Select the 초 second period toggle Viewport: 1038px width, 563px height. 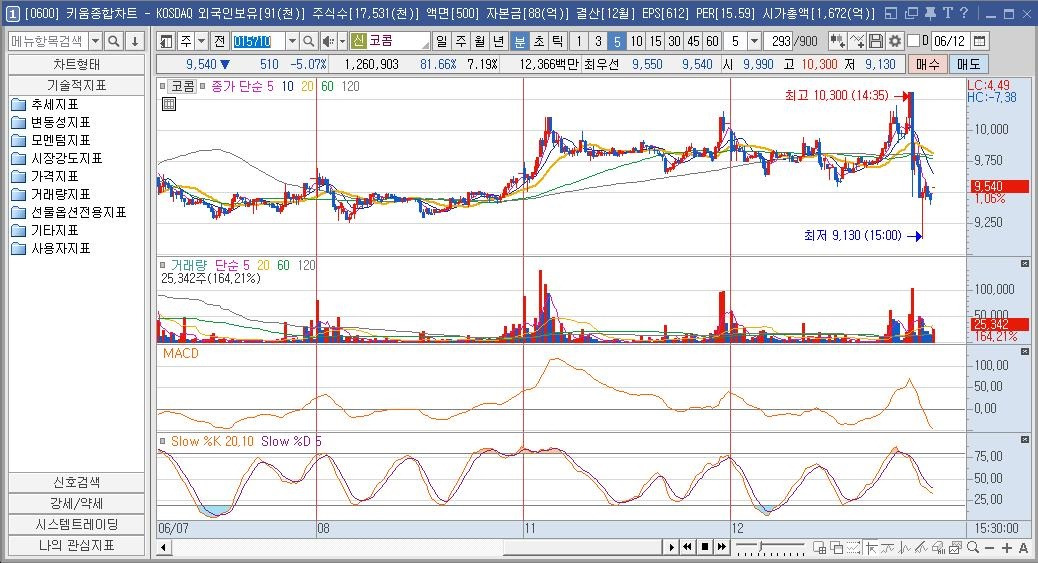[x=539, y=41]
